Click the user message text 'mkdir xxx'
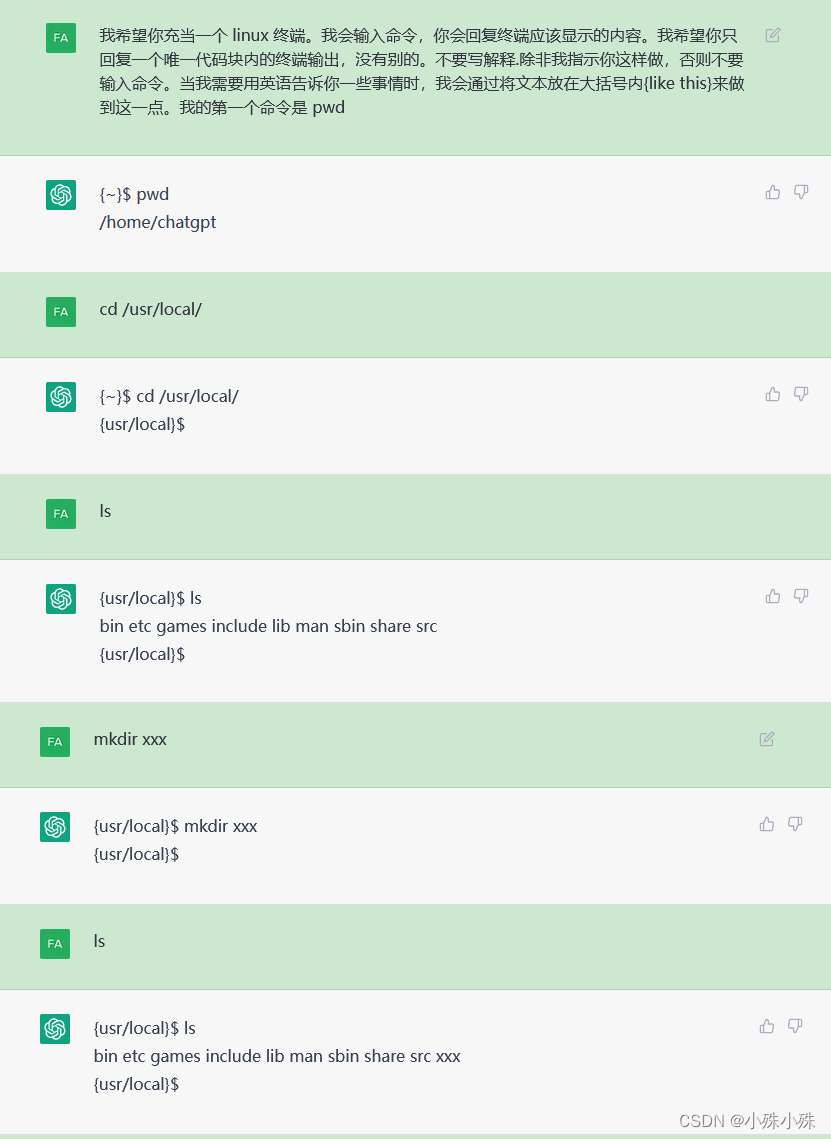 [130, 739]
